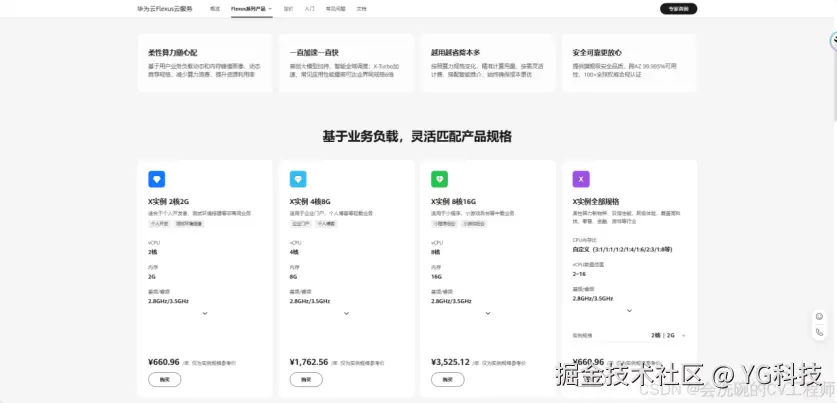Open the Flexus系列产品 nav dropdown

[x=251, y=9]
